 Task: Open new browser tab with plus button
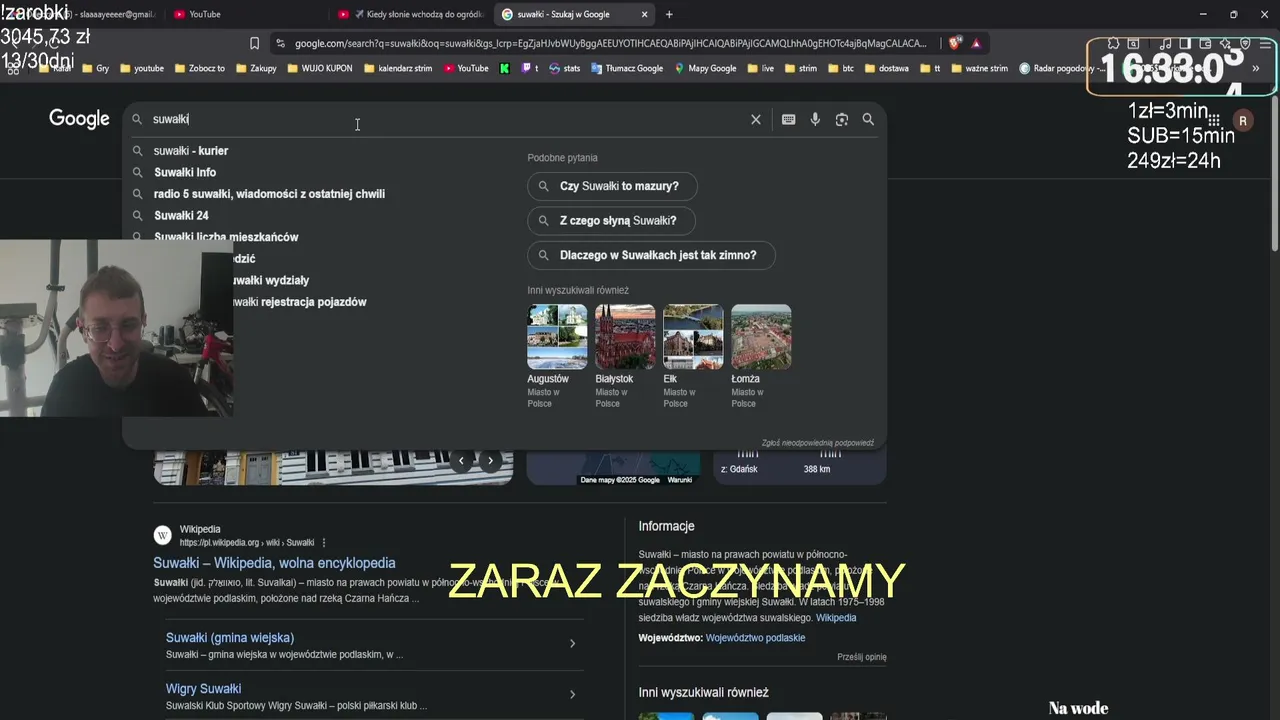click(669, 14)
